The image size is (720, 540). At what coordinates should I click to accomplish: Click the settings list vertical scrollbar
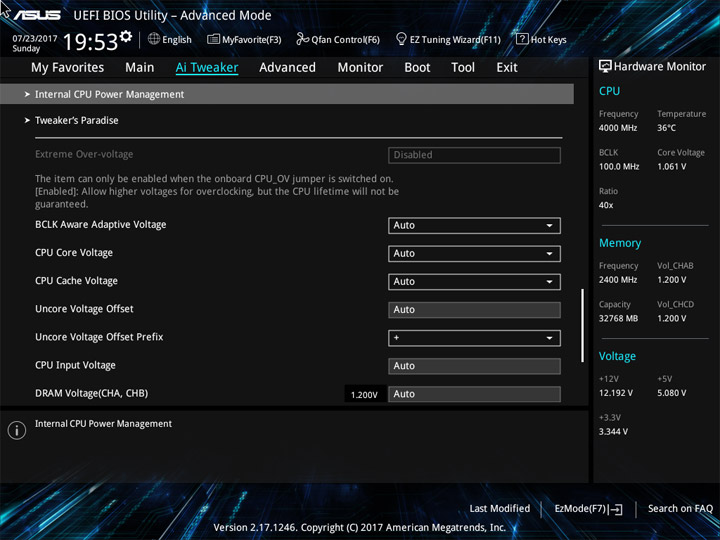(x=583, y=325)
